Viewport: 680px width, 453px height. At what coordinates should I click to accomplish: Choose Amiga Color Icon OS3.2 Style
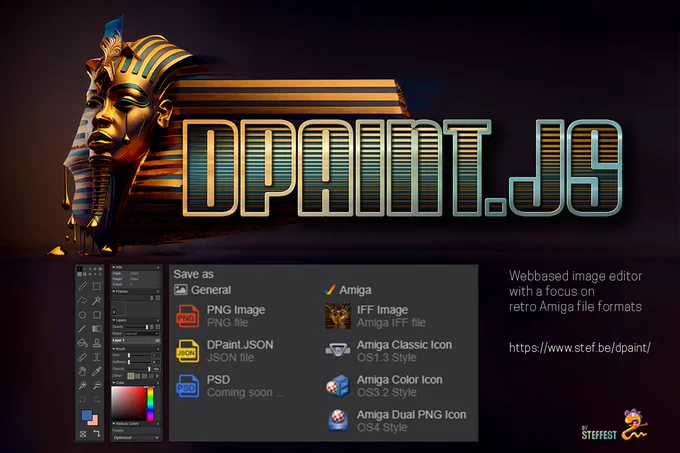point(384,386)
